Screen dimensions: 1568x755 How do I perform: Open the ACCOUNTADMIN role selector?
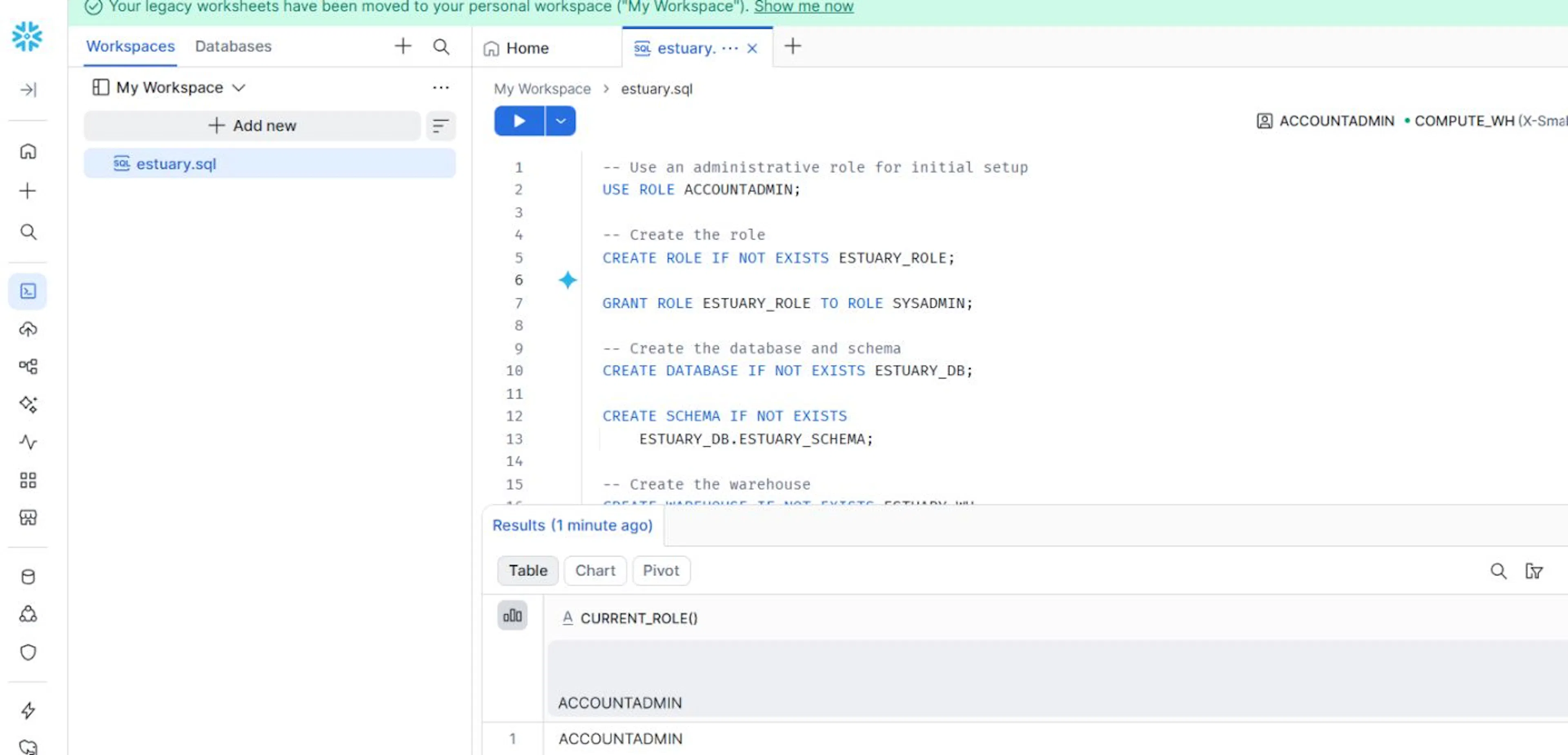click(1325, 121)
